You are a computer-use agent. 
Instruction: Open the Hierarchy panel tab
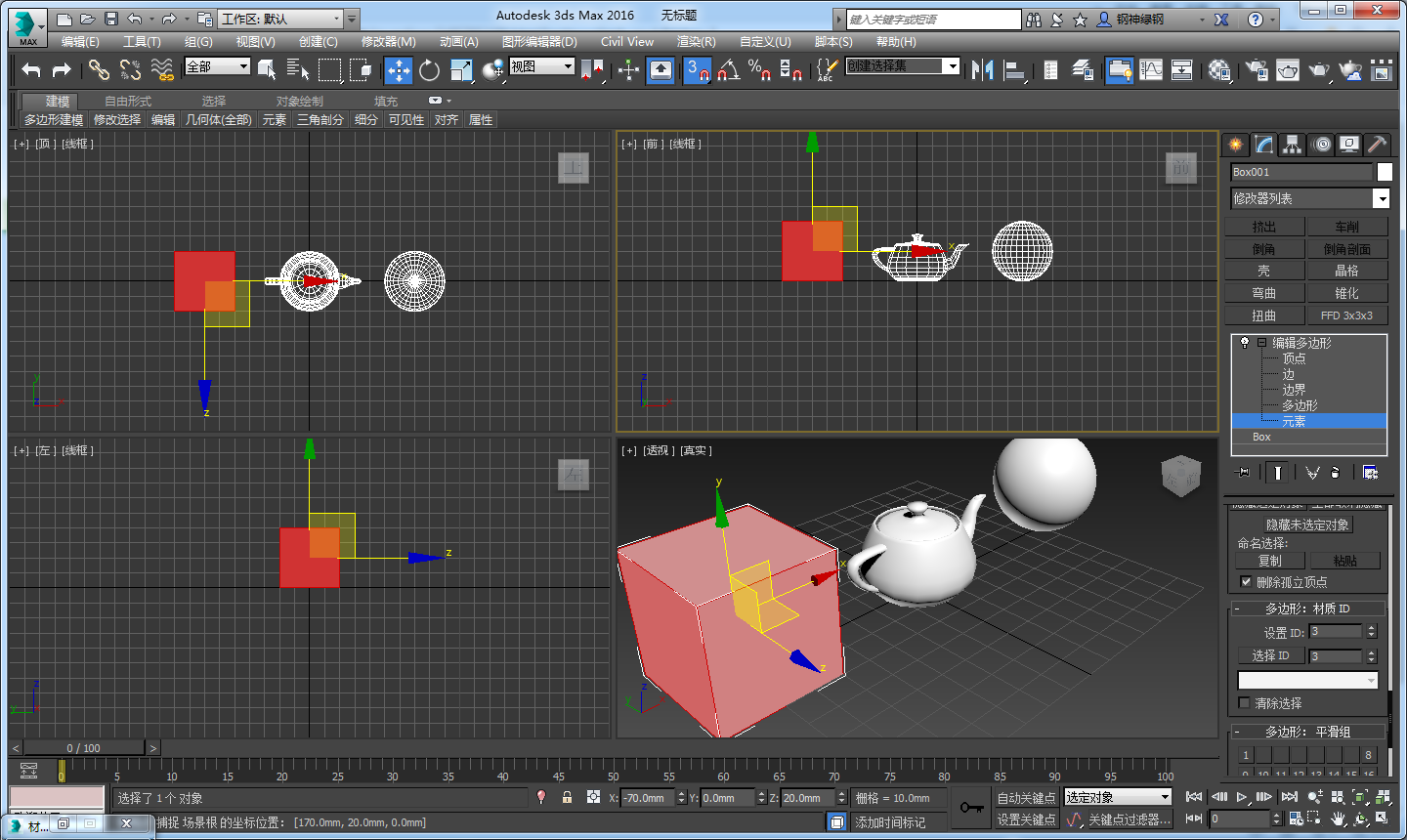point(1293,145)
